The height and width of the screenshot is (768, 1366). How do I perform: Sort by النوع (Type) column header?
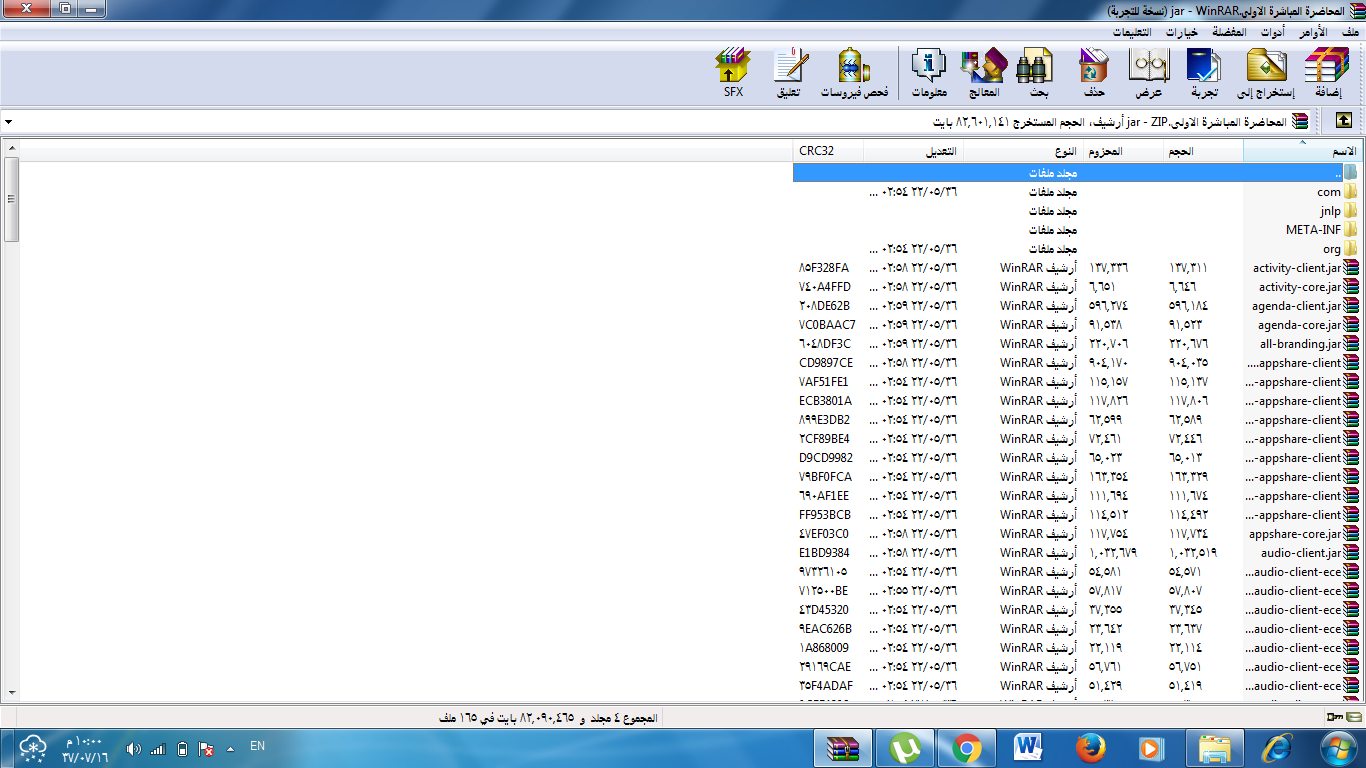[x=1023, y=151]
